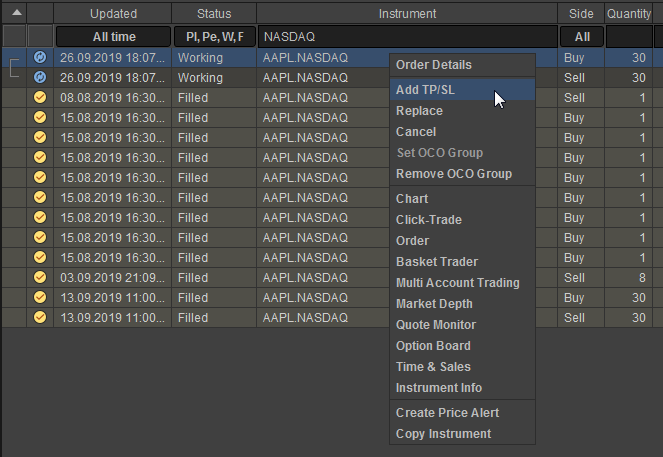
Task: Click the Working status icon in the second row
Action: point(40,78)
